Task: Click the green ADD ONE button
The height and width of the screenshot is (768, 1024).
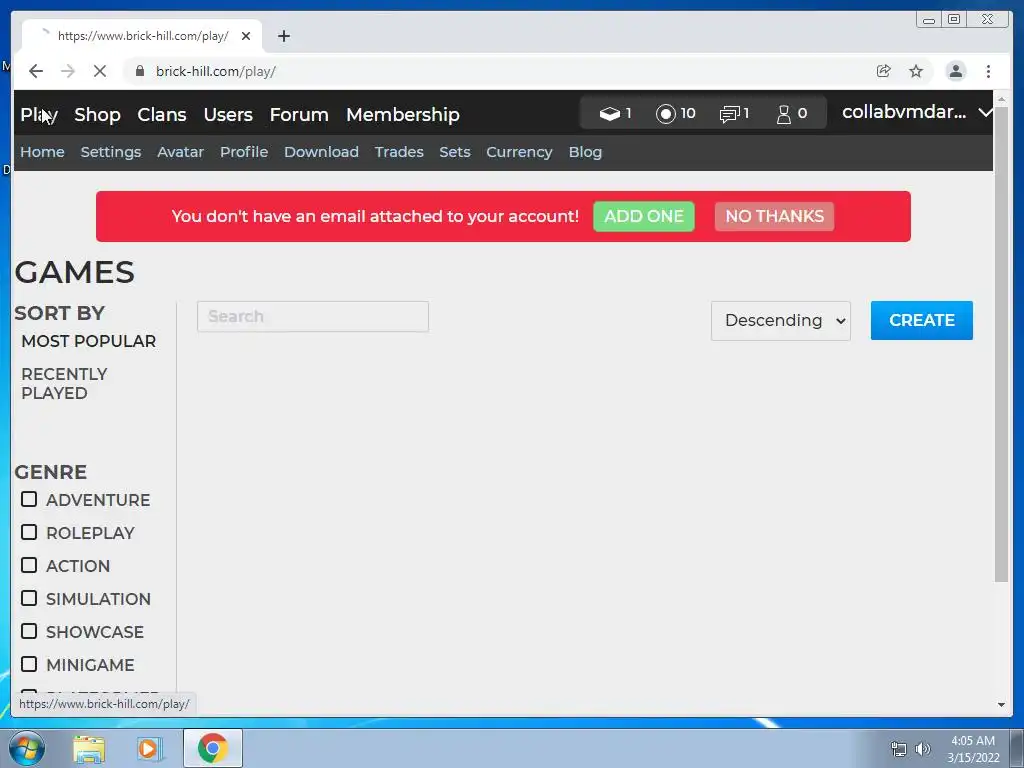Action: pyautogui.click(x=644, y=216)
